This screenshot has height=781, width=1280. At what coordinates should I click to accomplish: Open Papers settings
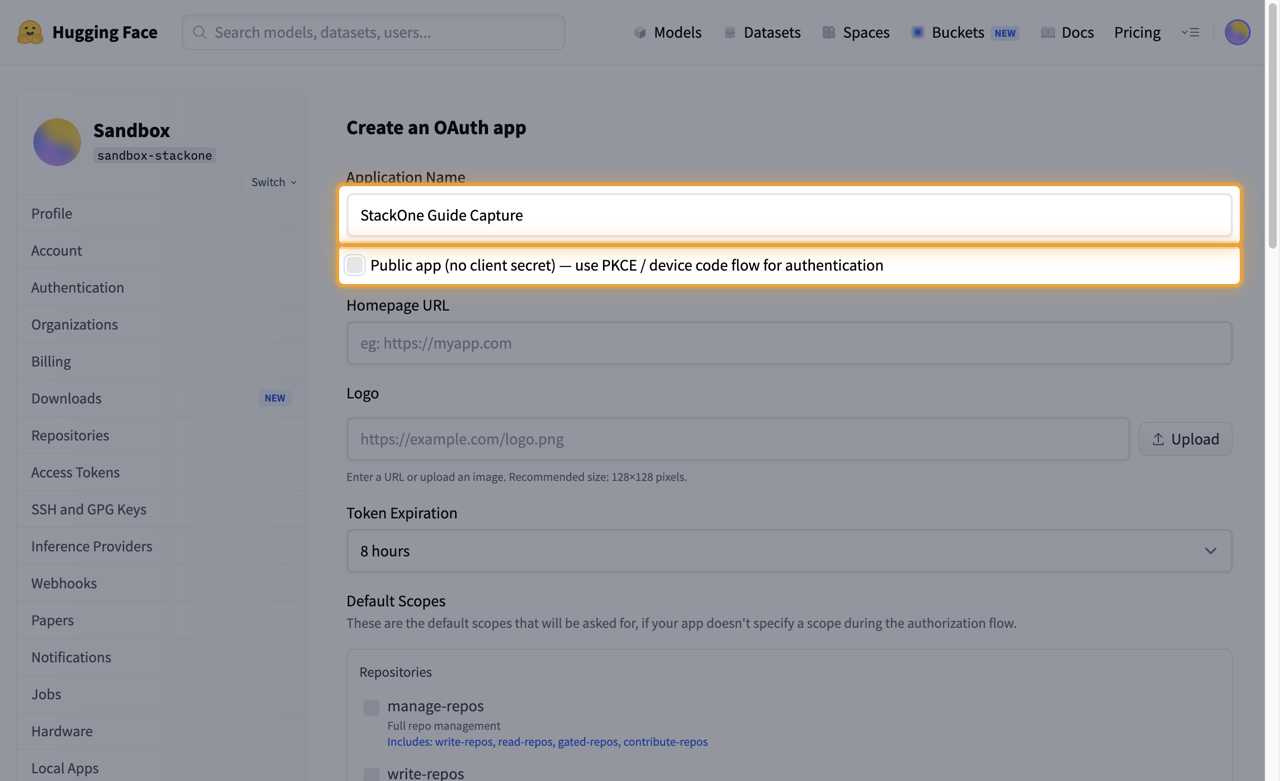(x=161, y=620)
